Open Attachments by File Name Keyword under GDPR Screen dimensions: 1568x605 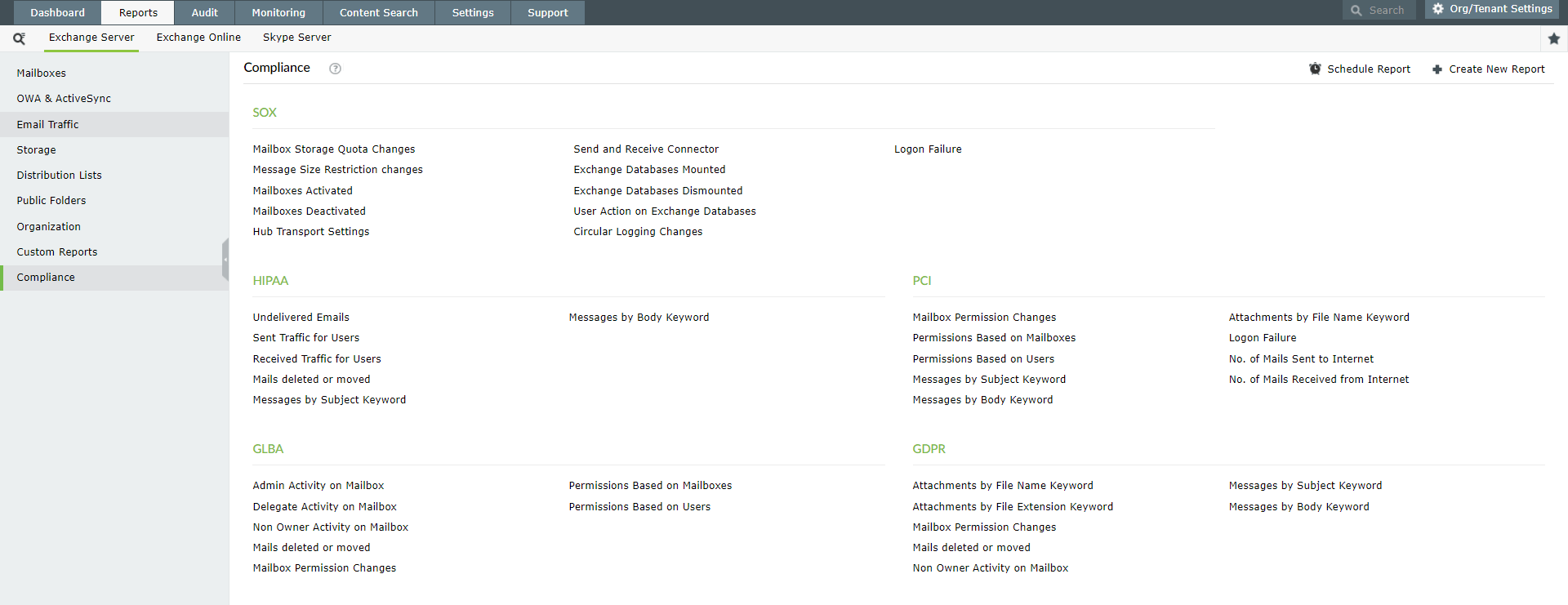1003,486
